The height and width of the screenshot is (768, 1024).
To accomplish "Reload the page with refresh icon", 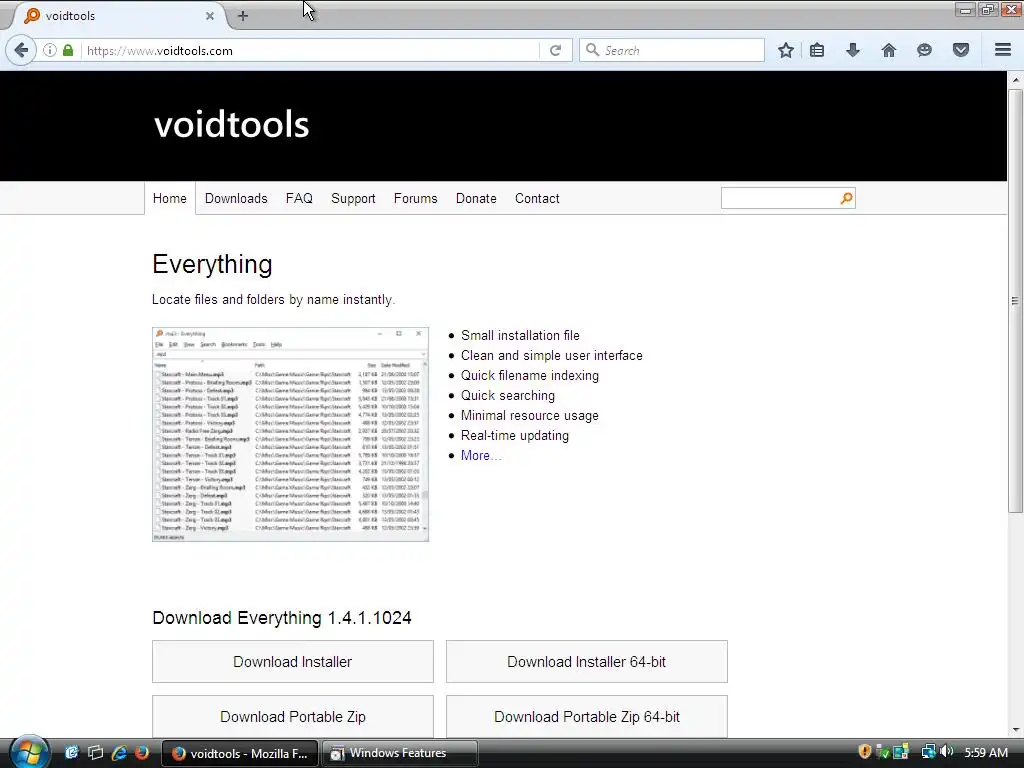I will (556, 50).
